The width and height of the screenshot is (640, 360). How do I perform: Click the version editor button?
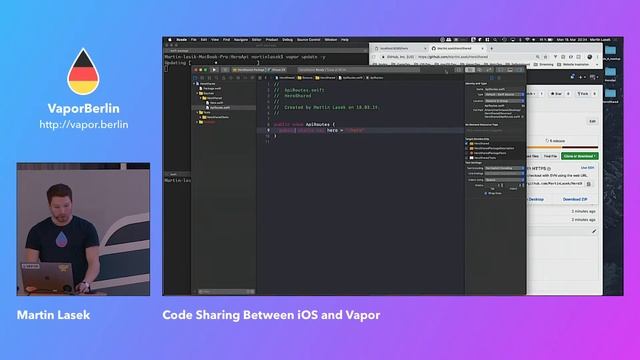click(489, 70)
